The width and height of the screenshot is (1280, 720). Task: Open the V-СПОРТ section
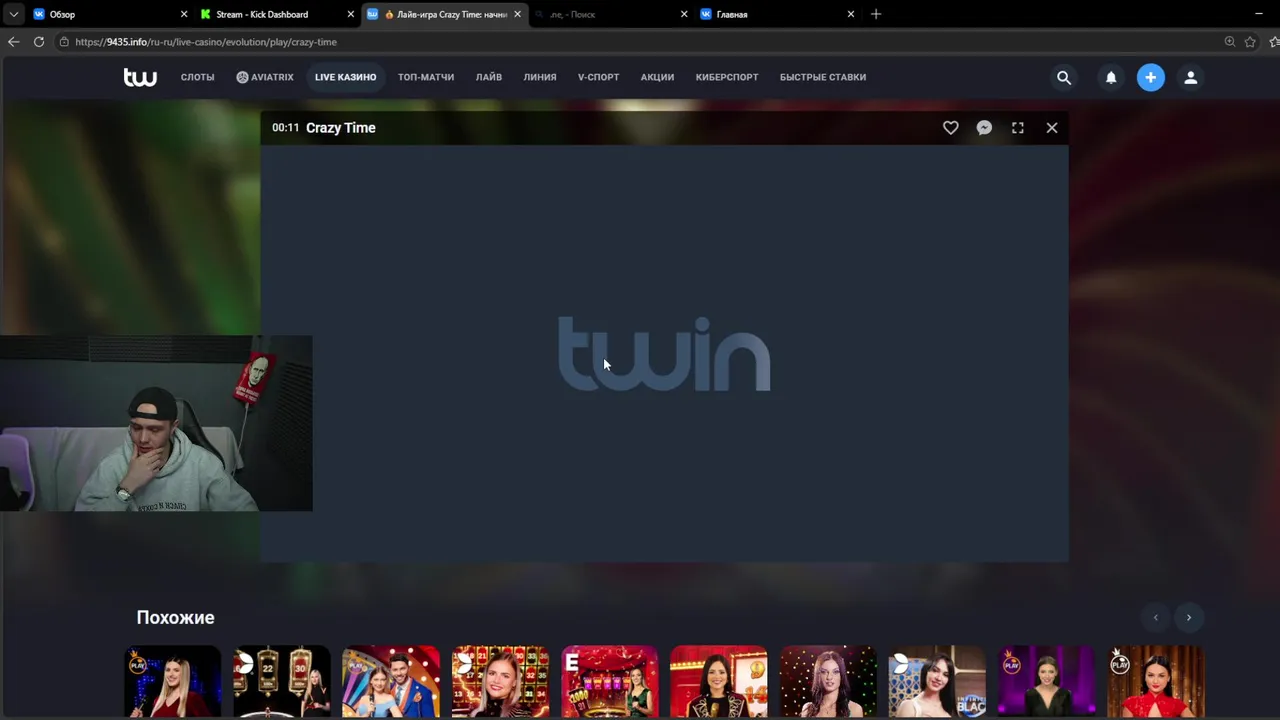pyautogui.click(x=598, y=77)
